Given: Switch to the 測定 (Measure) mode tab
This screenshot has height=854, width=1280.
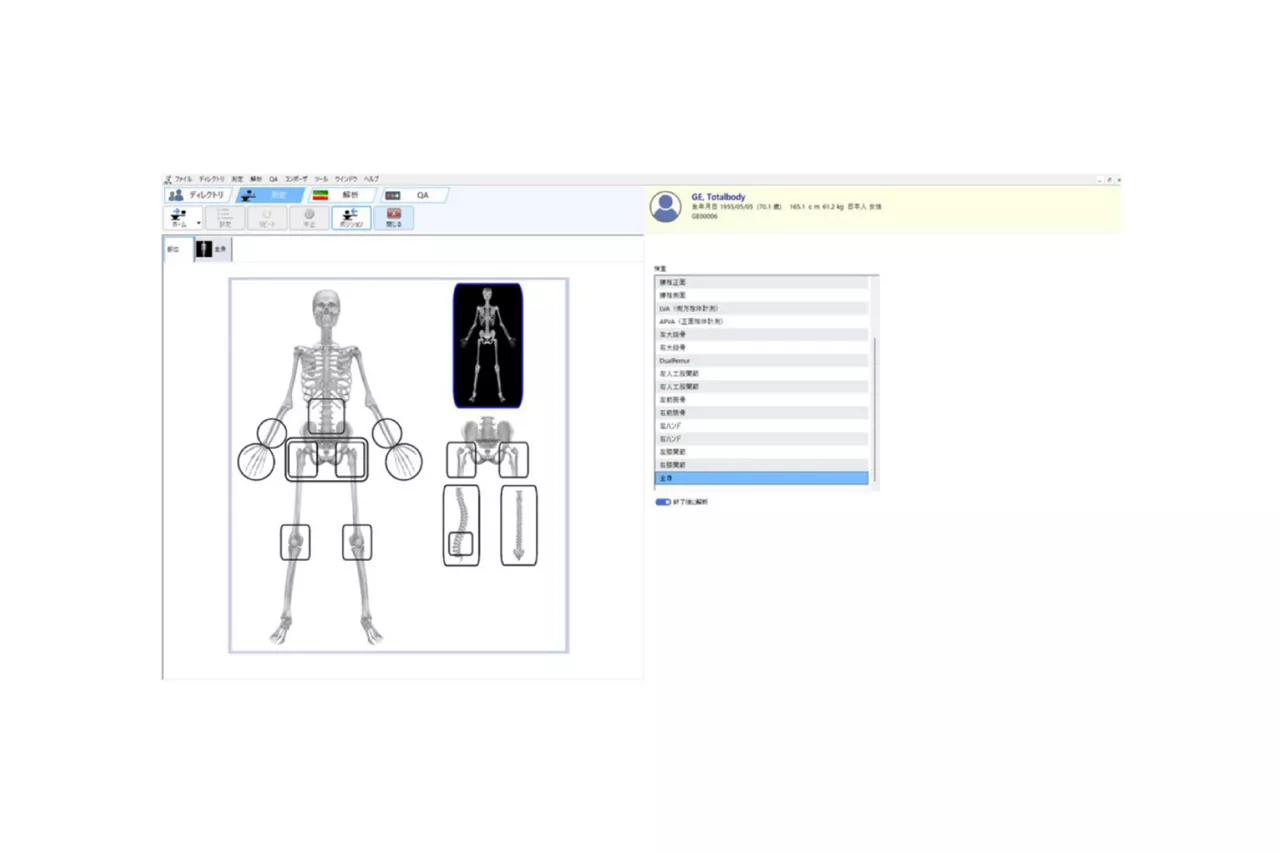Looking at the screenshot, I should pos(268,195).
